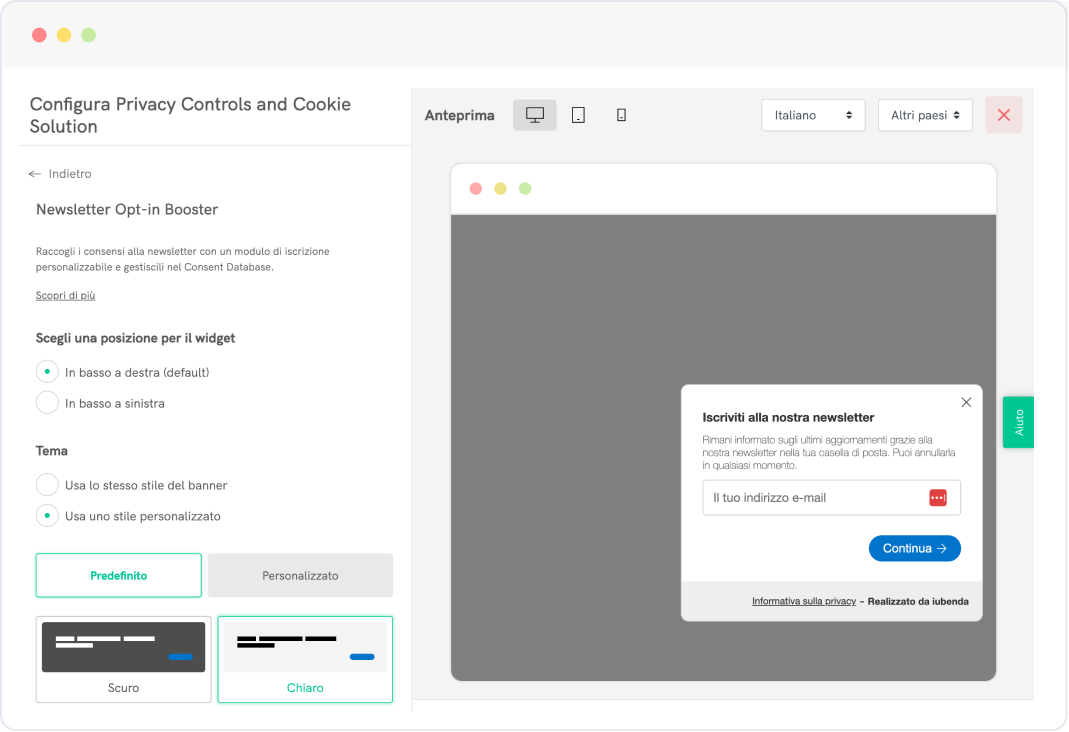1069x732 pixels.
Task: Select 'In basso a destra (default)' position
Action: (x=47, y=372)
